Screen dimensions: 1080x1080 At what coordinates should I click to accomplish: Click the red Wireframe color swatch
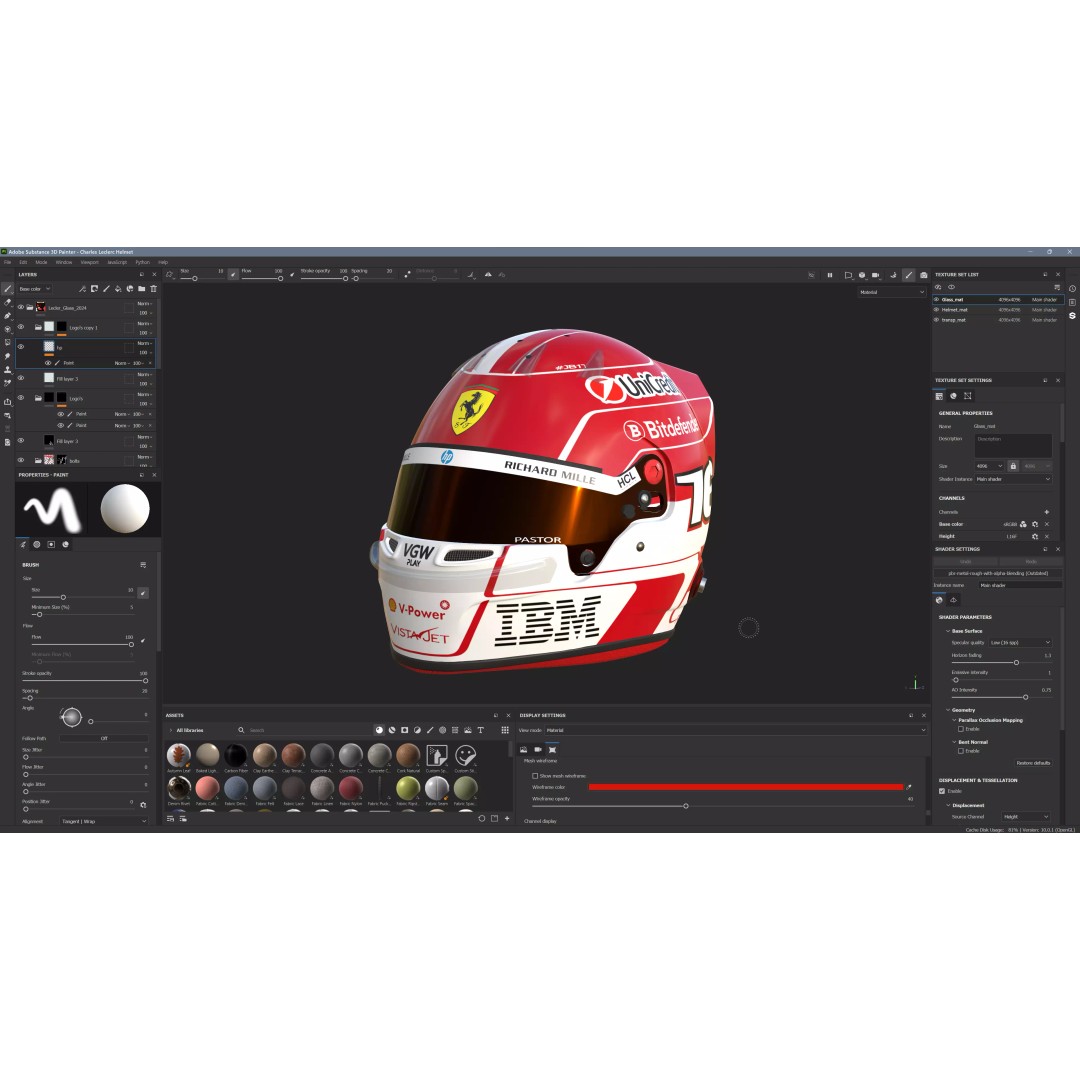click(745, 787)
